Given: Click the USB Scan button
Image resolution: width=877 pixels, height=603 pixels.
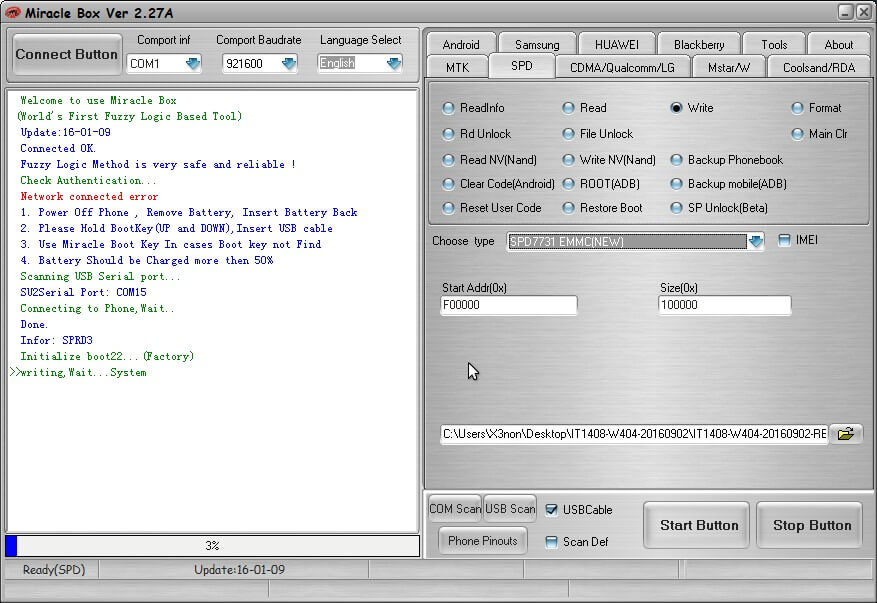Looking at the screenshot, I should [510, 508].
